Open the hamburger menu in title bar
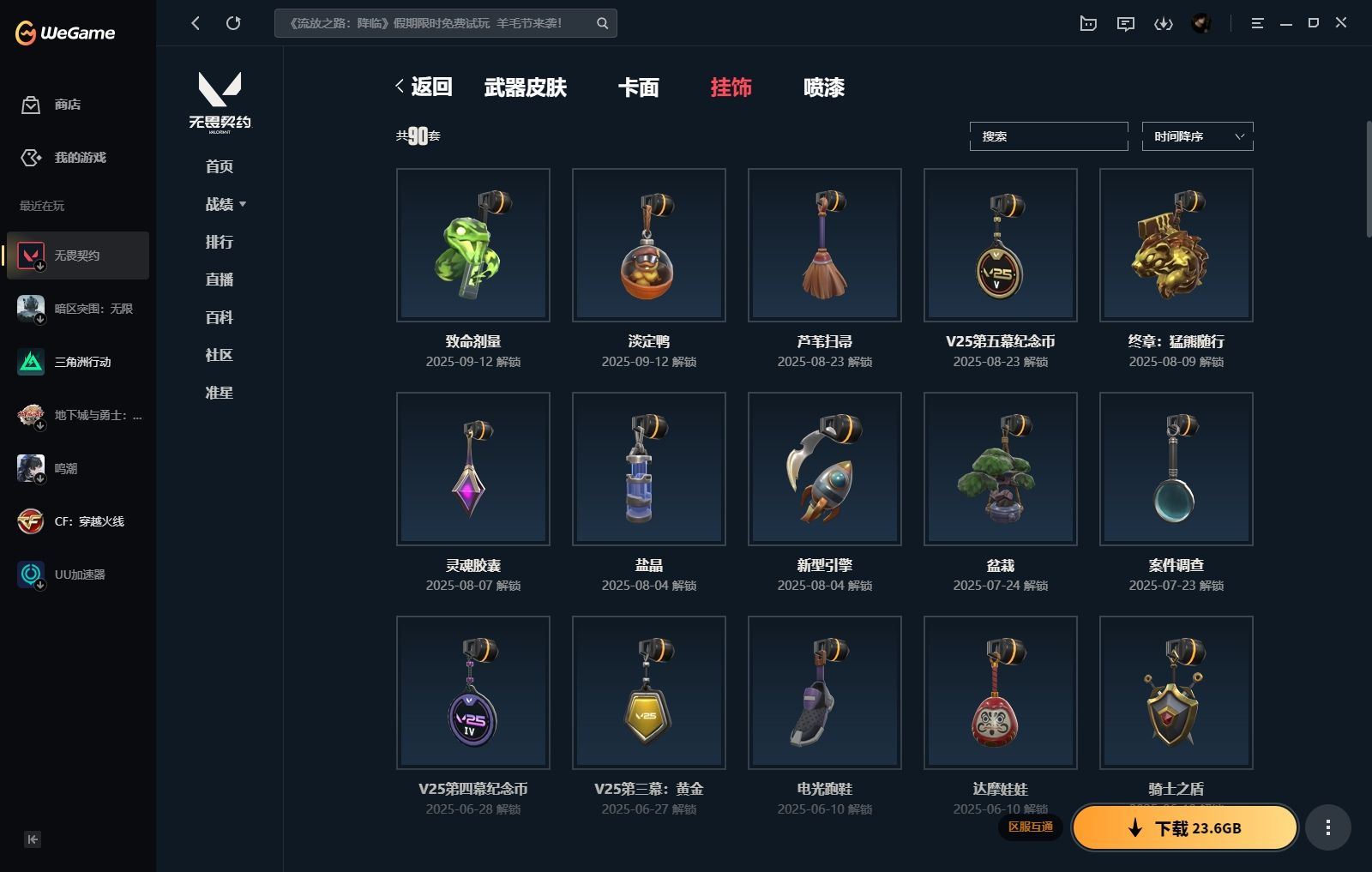 (x=1257, y=23)
